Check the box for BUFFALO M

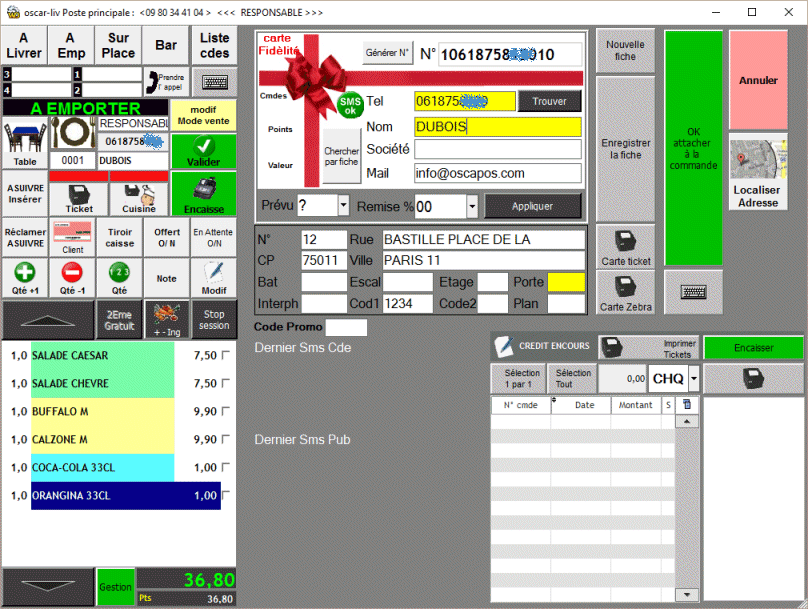click(225, 412)
